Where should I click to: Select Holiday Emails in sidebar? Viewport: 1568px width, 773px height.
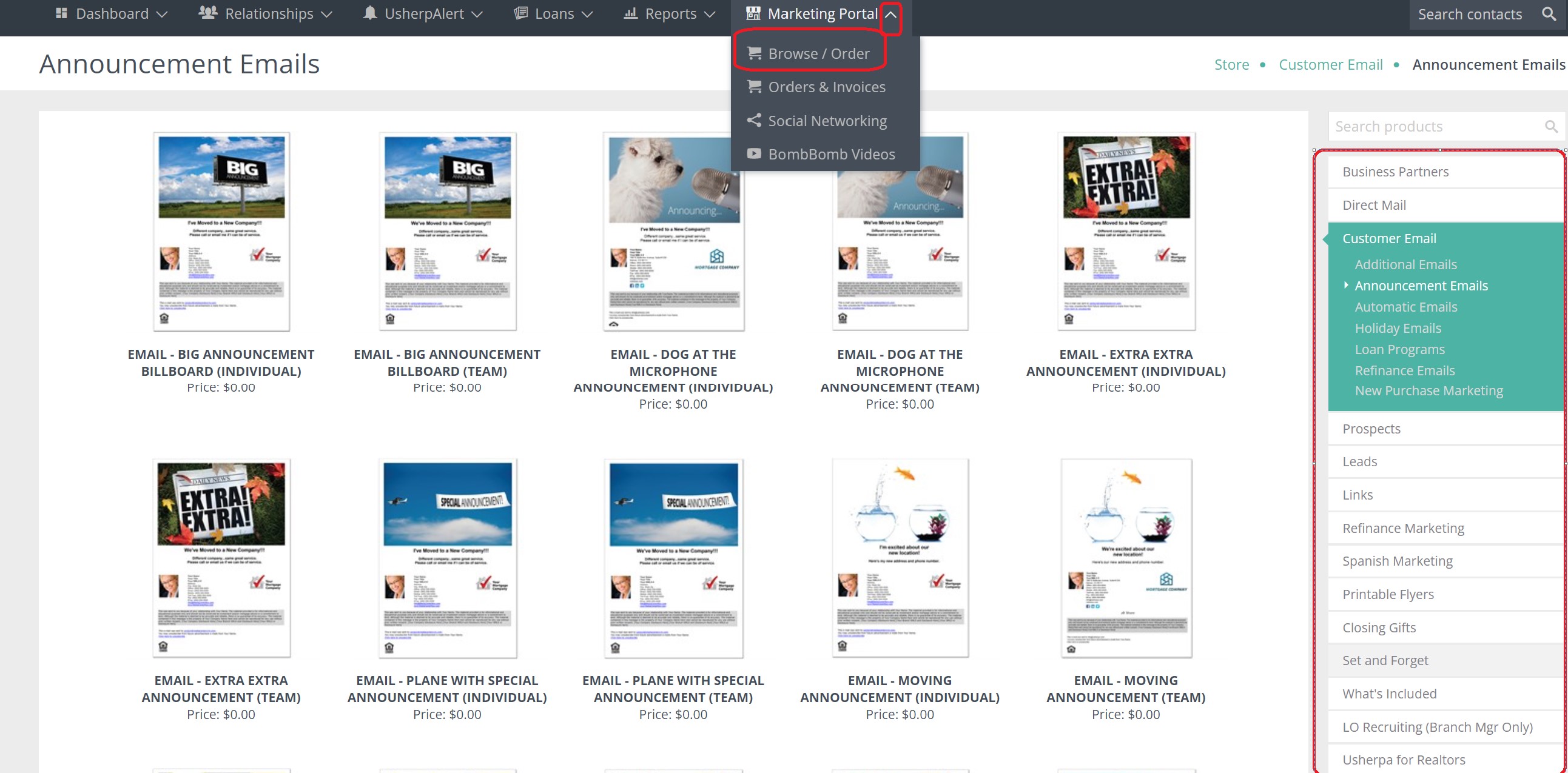(1398, 329)
